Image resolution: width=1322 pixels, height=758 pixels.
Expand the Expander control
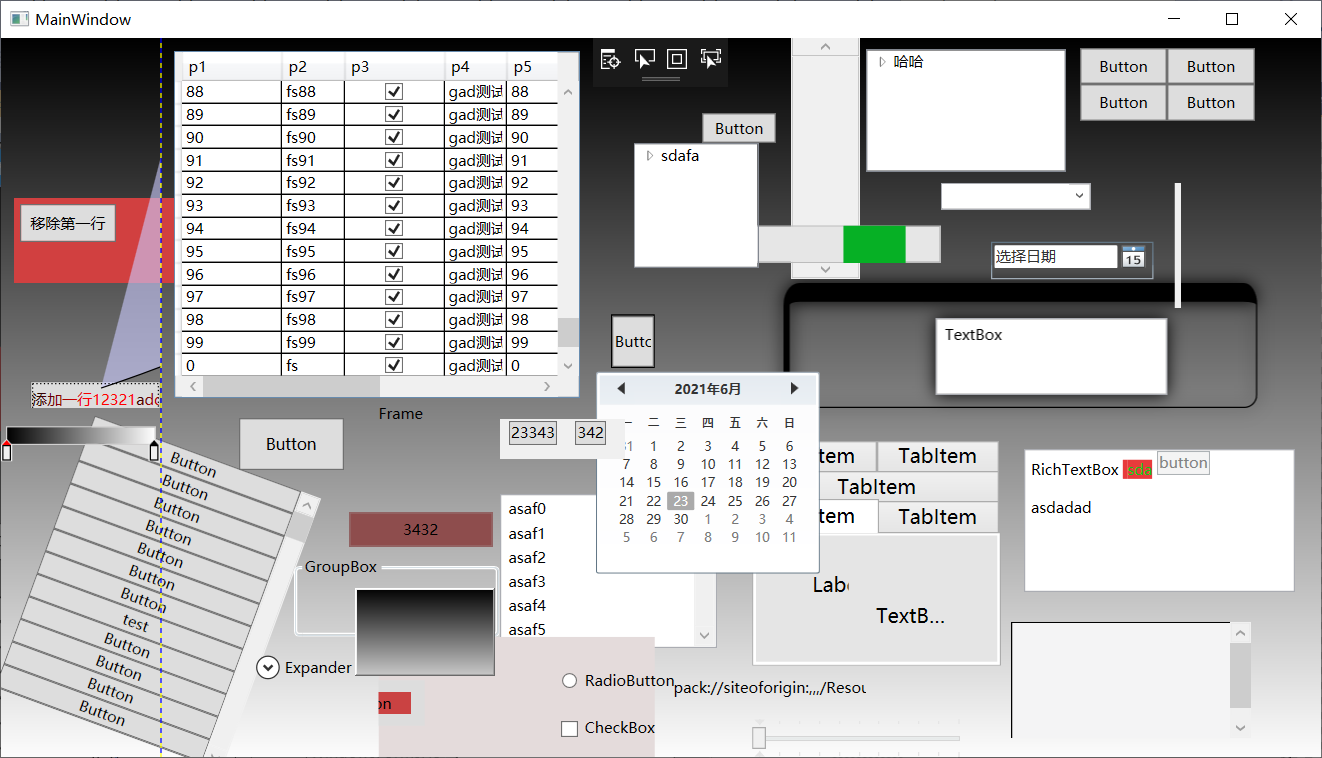click(x=268, y=667)
